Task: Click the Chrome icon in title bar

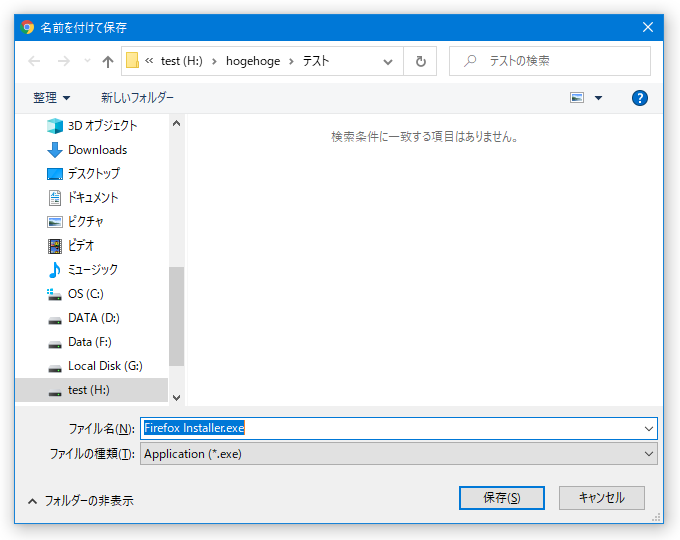Action: [x=27, y=27]
